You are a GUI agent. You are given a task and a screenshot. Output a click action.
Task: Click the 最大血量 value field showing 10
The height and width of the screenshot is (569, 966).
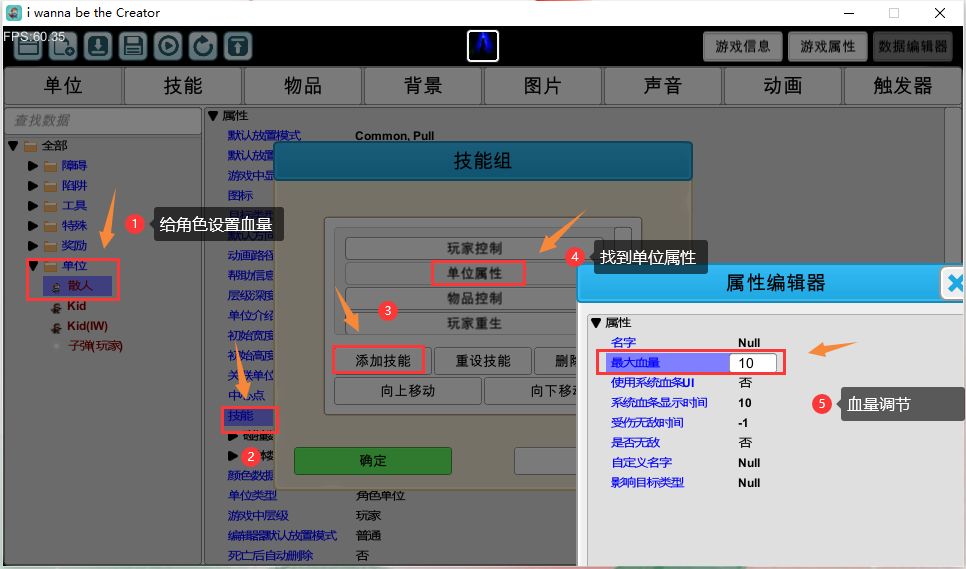tap(752, 363)
